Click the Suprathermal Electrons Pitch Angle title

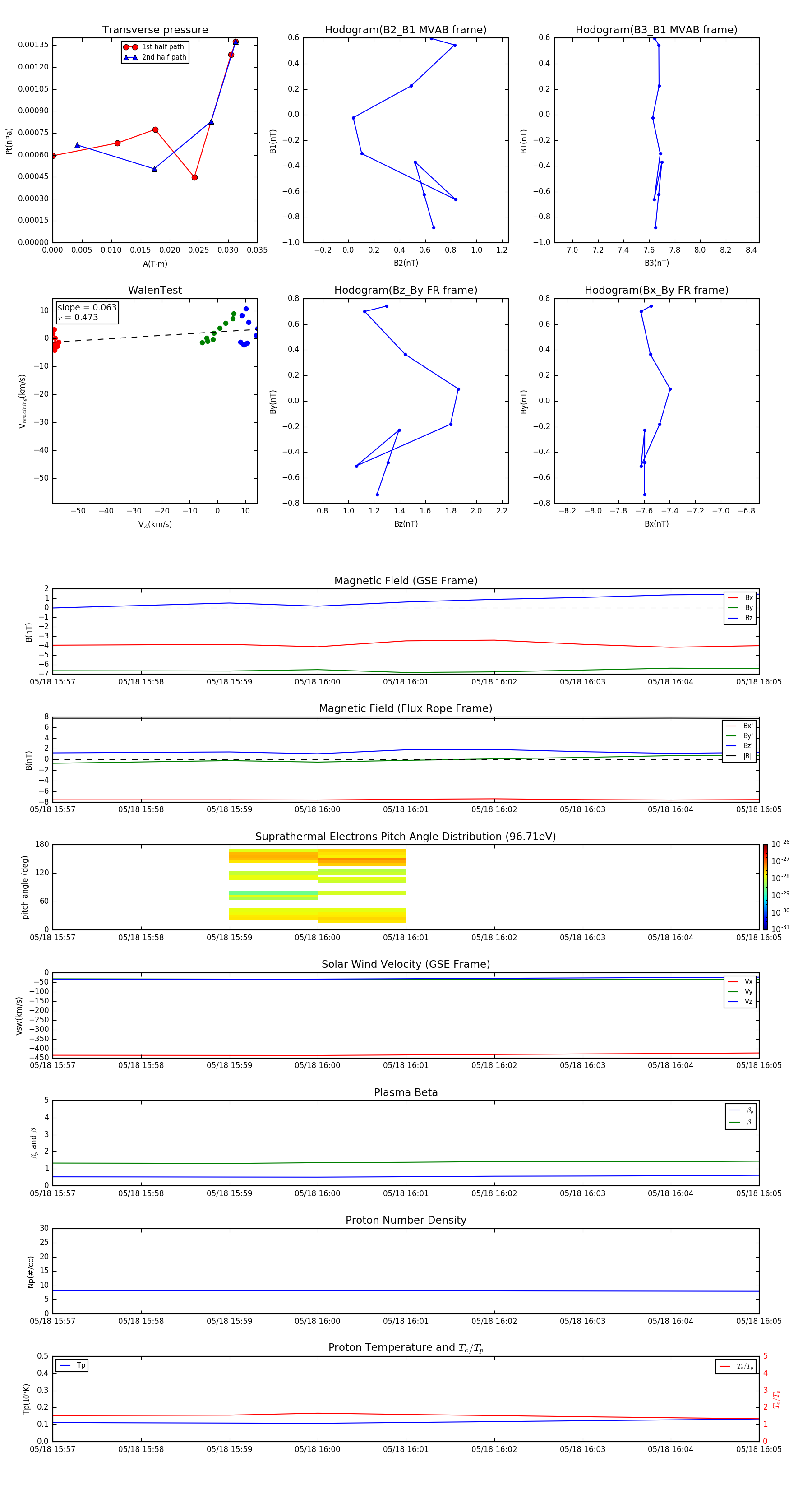coord(406,837)
